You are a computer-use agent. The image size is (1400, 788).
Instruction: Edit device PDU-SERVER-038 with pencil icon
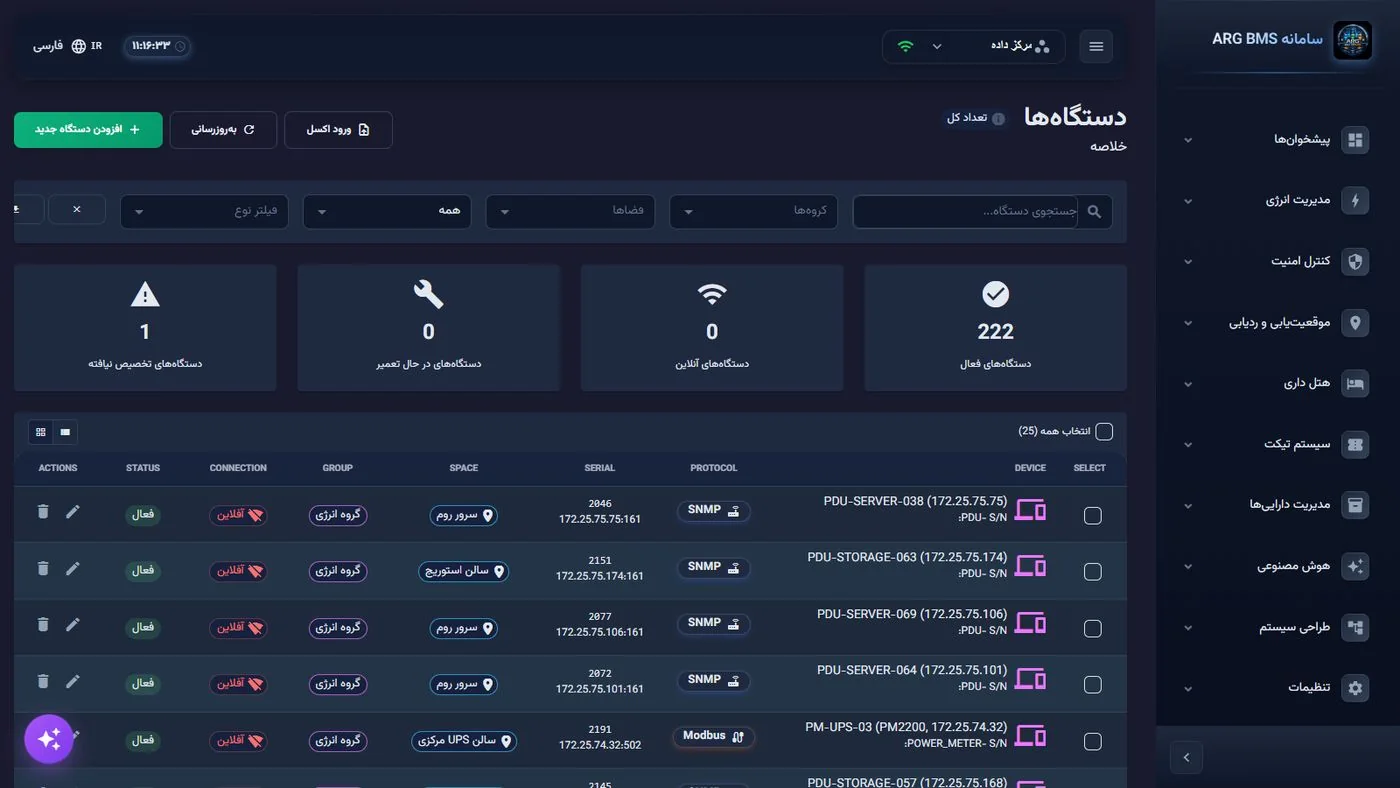[x=72, y=511]
